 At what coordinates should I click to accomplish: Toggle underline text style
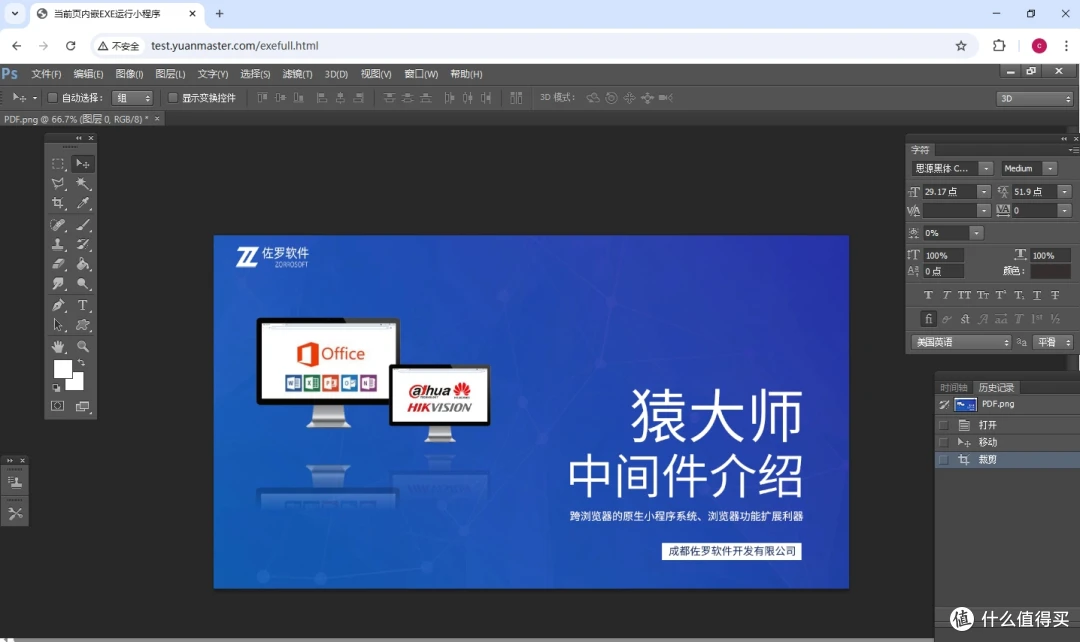[x=1037, y=295]
